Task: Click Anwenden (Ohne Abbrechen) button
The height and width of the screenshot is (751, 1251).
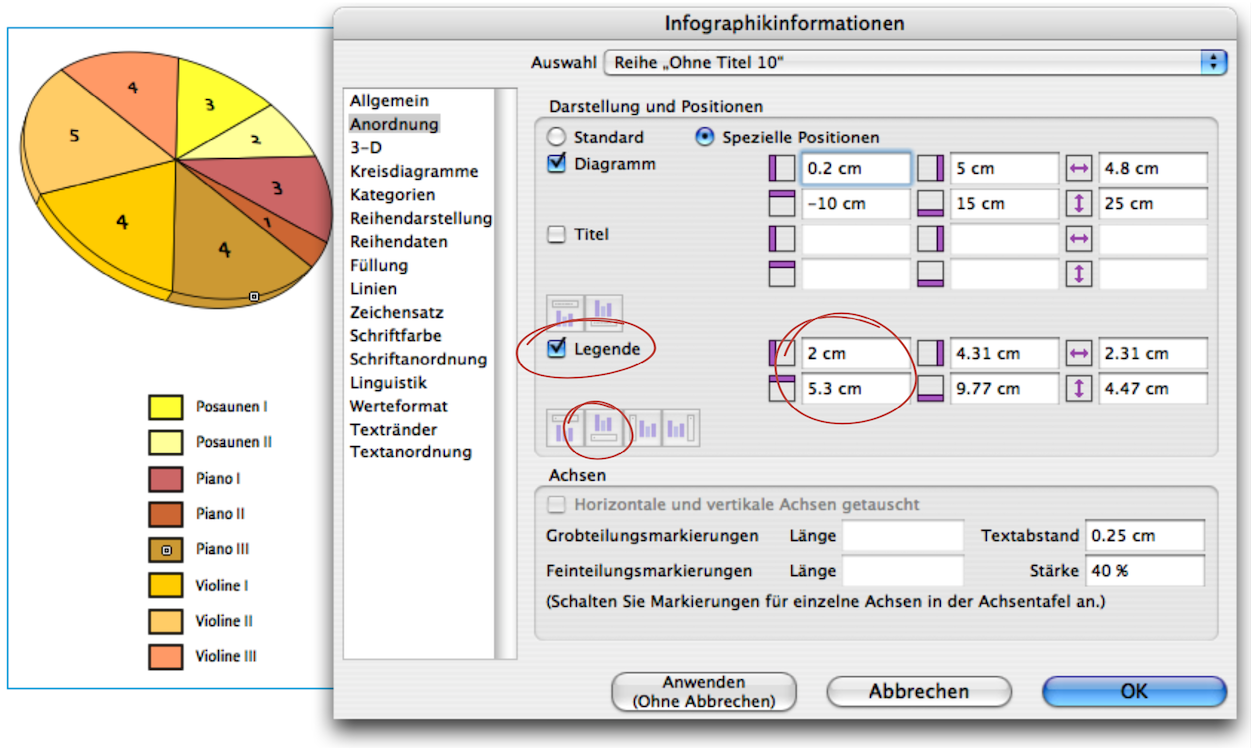Action: click(703, 692)
